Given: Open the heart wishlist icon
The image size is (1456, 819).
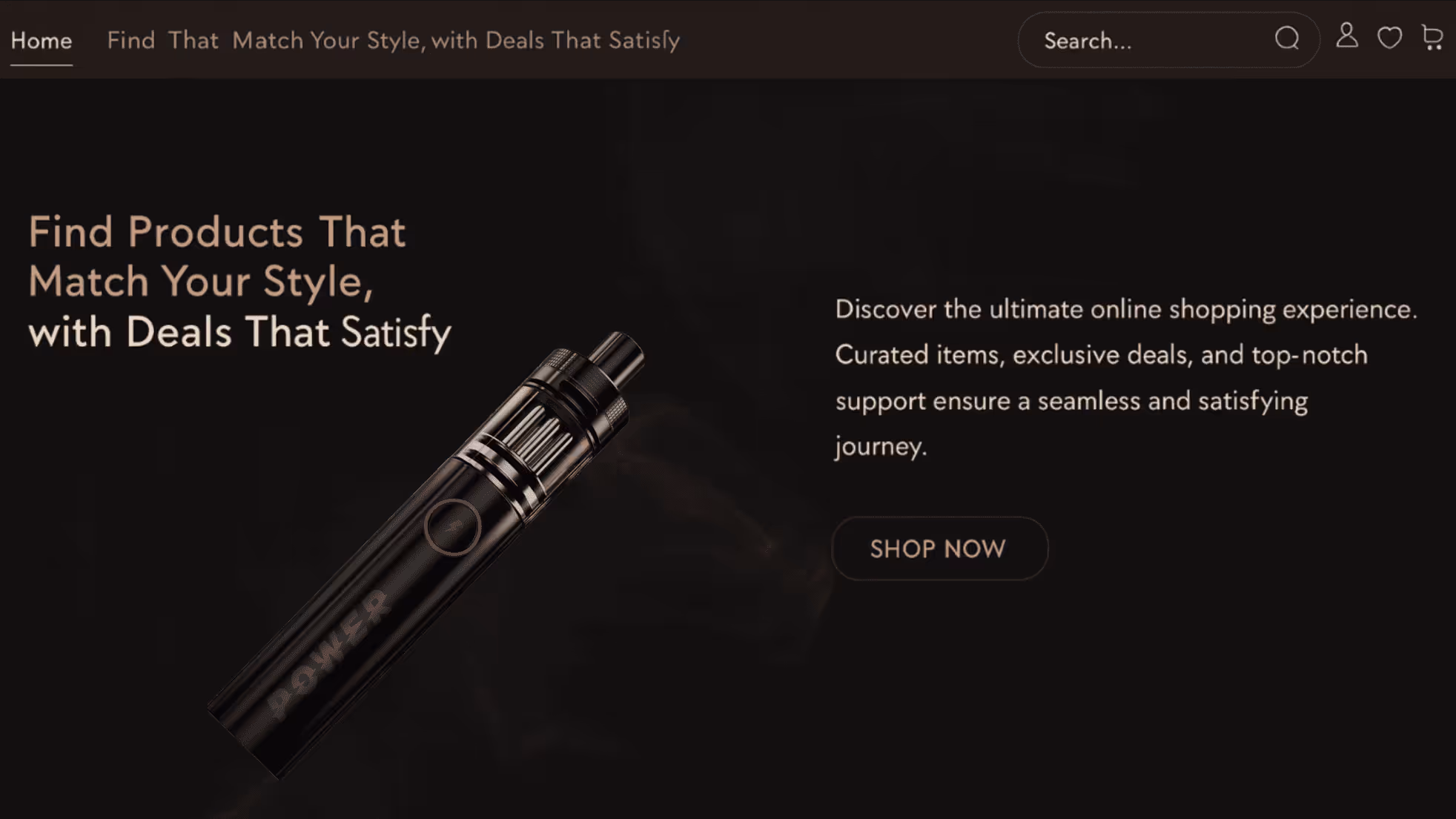Looking at the screenshot, I should [x=1389, y=38].
